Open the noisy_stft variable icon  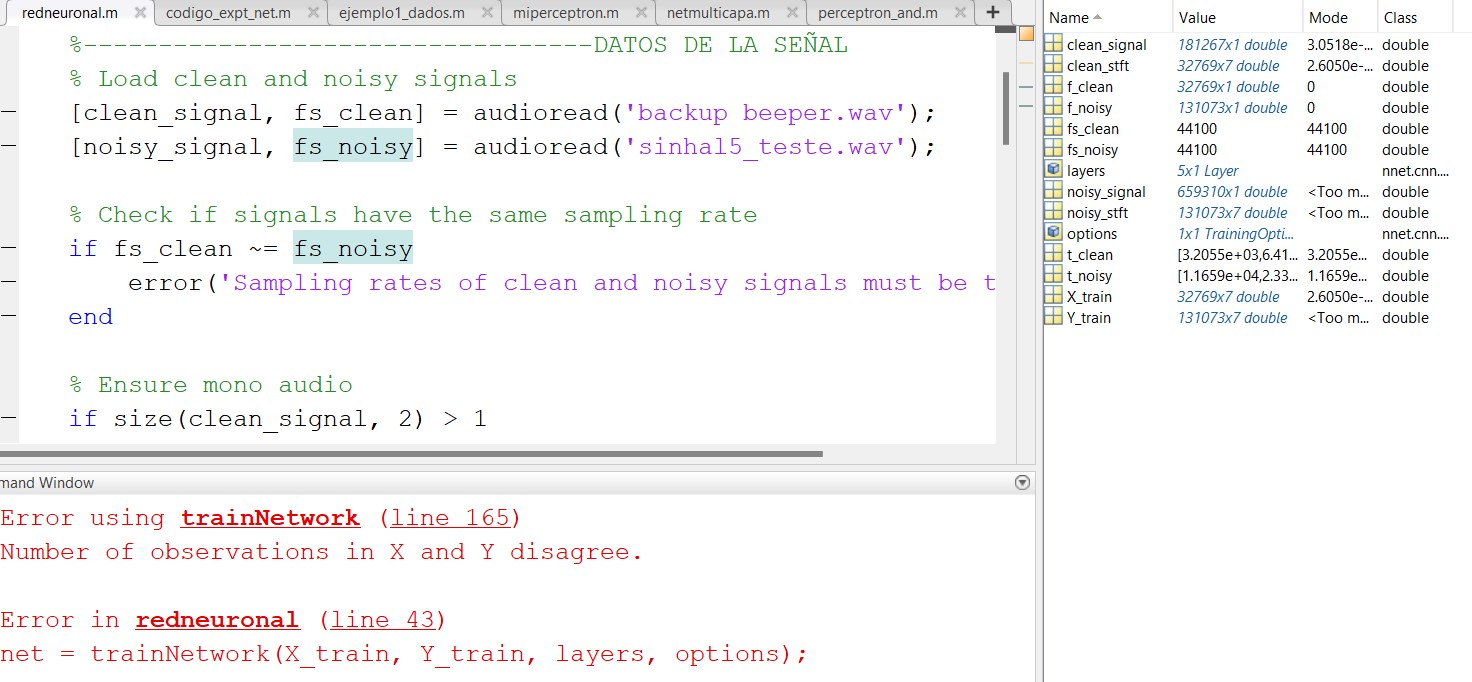(x=1055, y=212)
